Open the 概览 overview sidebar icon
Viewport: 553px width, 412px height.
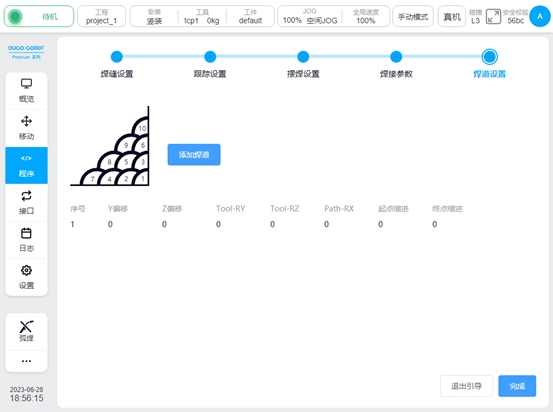(26, 91)
